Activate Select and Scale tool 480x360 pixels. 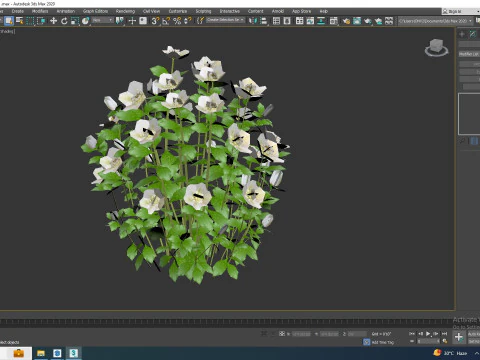[x=75, y=21]
